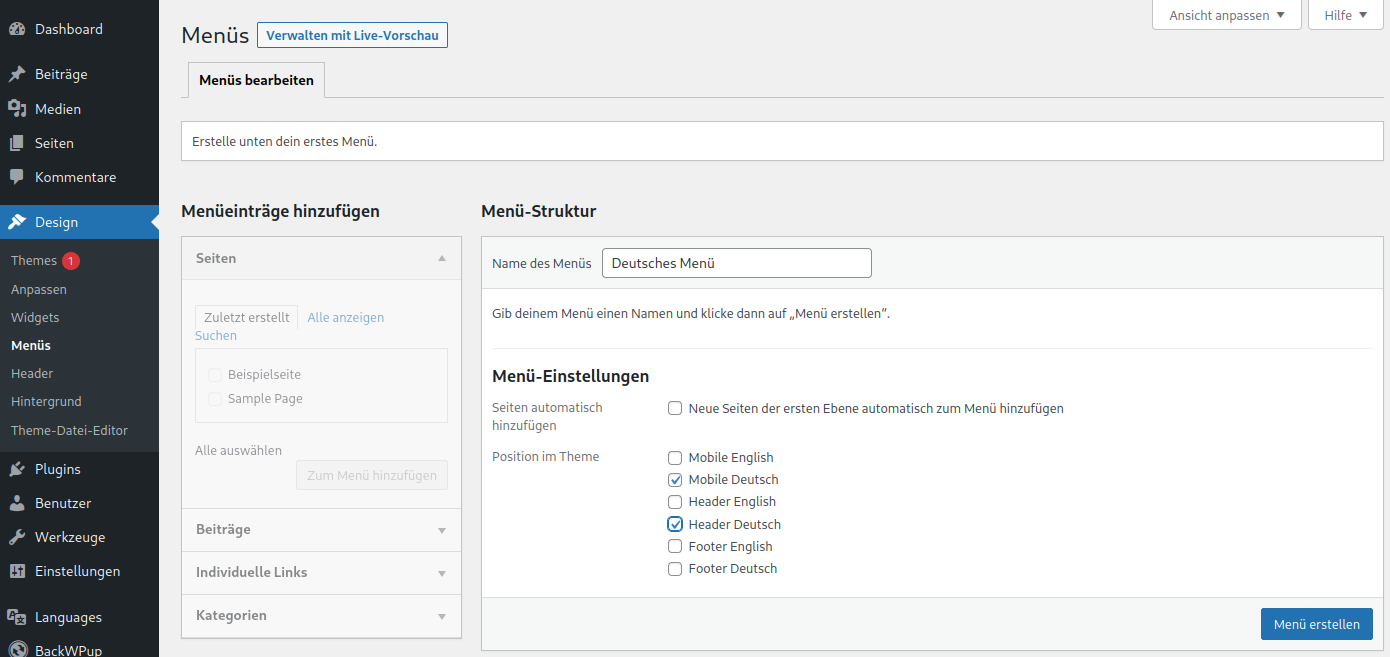Enable automatic adding of new top-level pages

(x=675, y=408)
